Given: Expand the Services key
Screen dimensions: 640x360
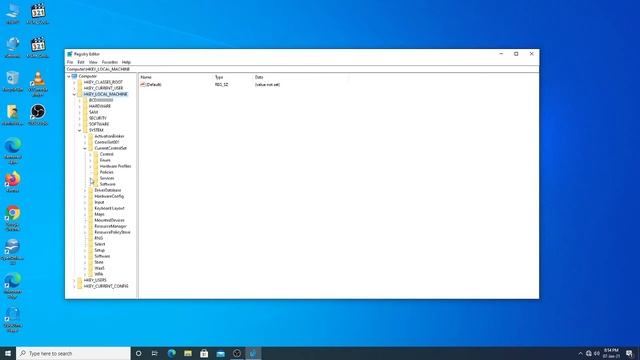Looking at the screenshot, I should [90, 178].
